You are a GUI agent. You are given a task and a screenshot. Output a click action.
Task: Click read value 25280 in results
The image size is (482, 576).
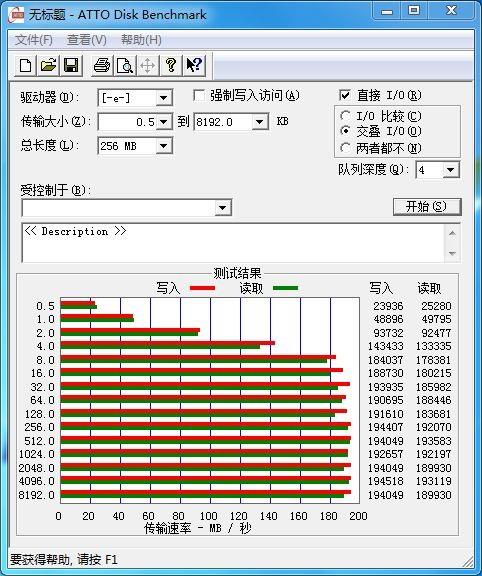point(436,306)
